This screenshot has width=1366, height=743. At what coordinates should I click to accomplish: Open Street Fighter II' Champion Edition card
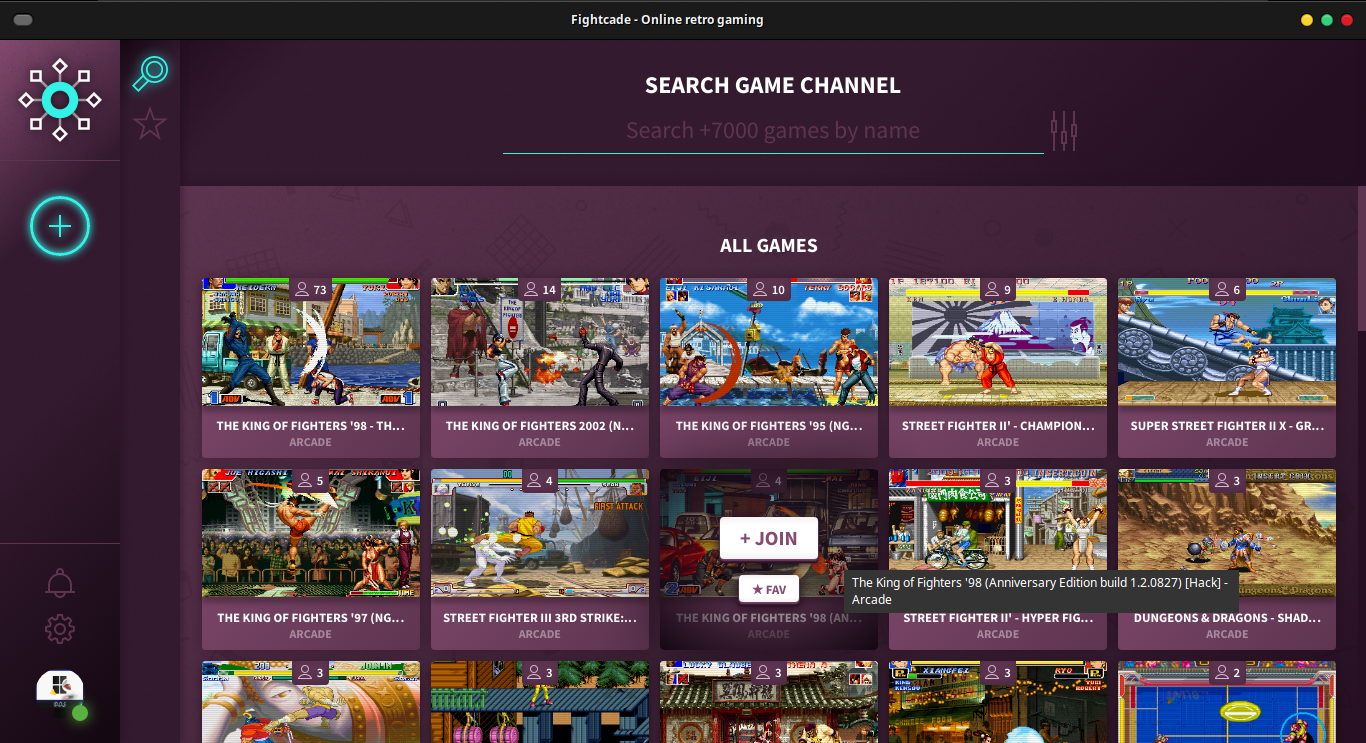point(998,368)
